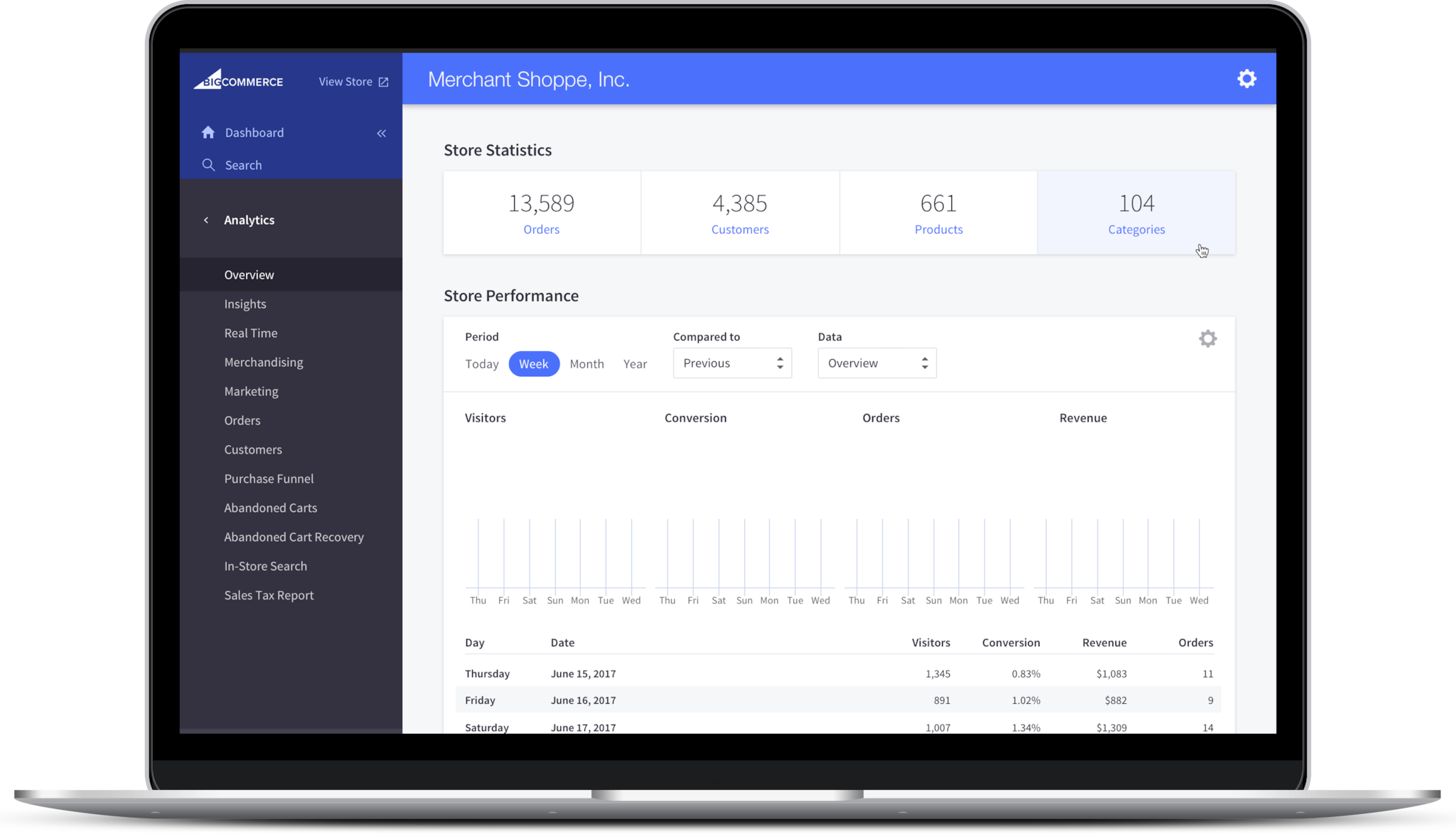Sort table by Conversion column header
Screen dimensions: 1456x834
pos(1011,643)
